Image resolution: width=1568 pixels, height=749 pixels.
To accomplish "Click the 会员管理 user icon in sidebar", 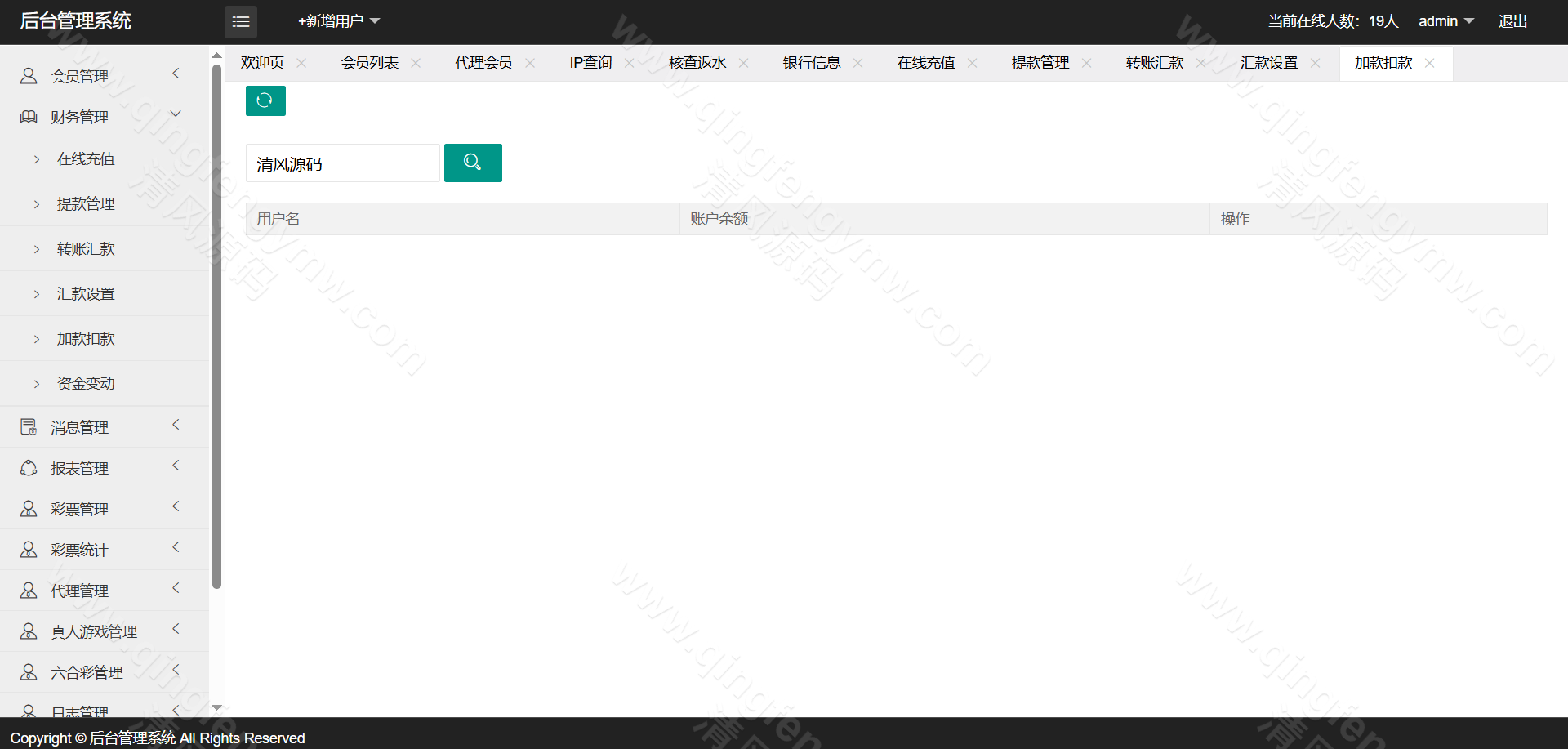I will pyautogui.click(x=29, y=76).
